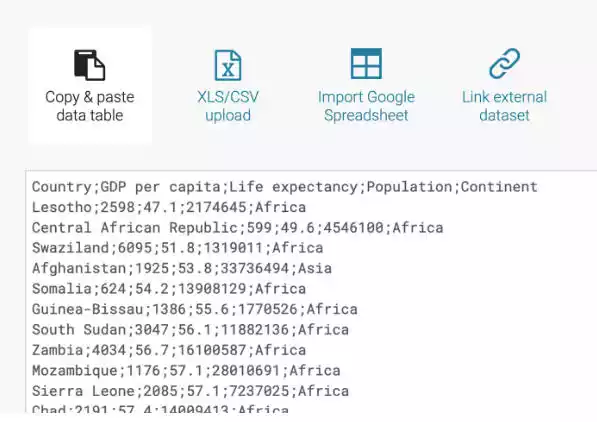597x422 pixels.
Task: Click the Swaziland data row in textarea
Action: [177, 248]
